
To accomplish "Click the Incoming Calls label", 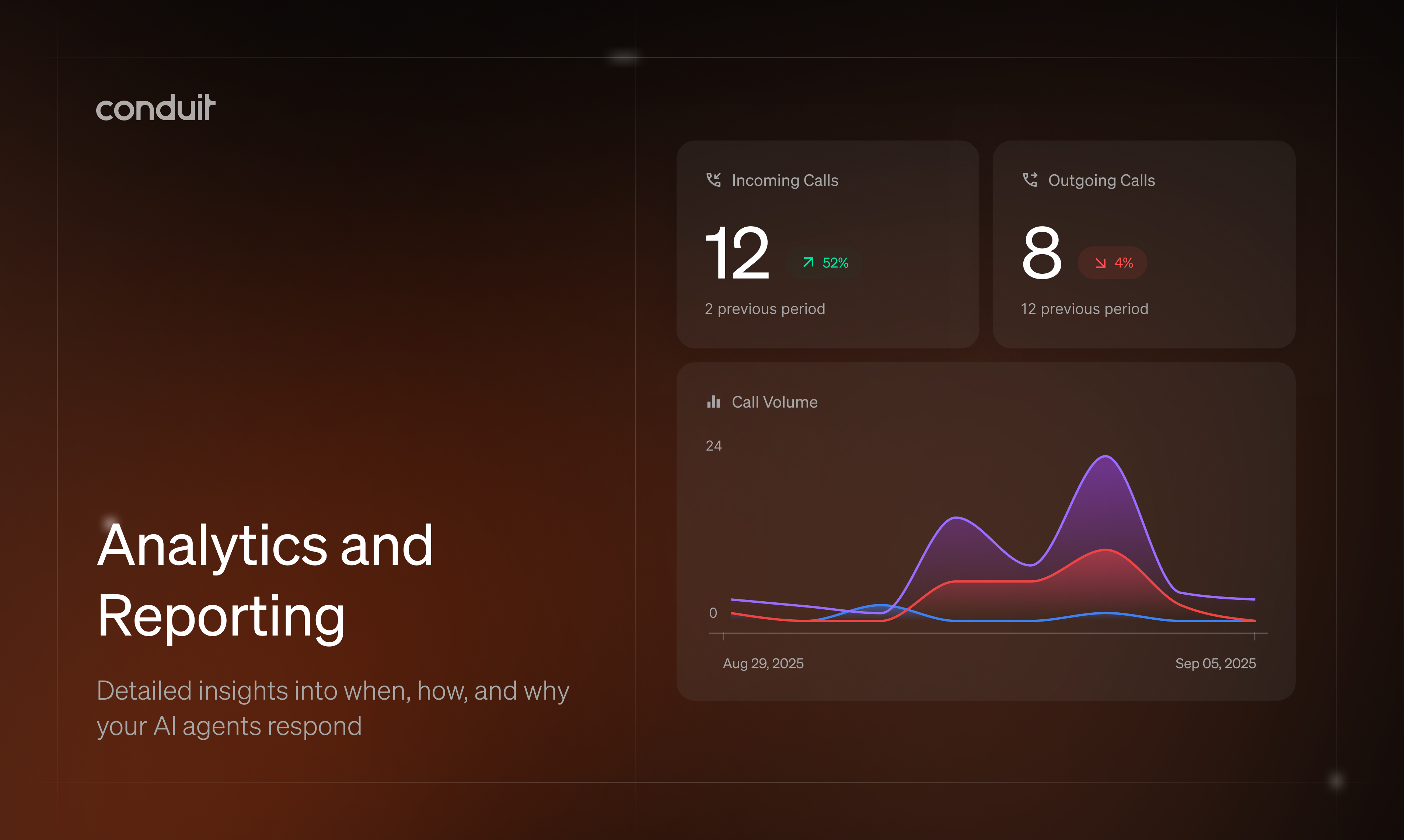I will pyautogui.click(x=785, y=181).
